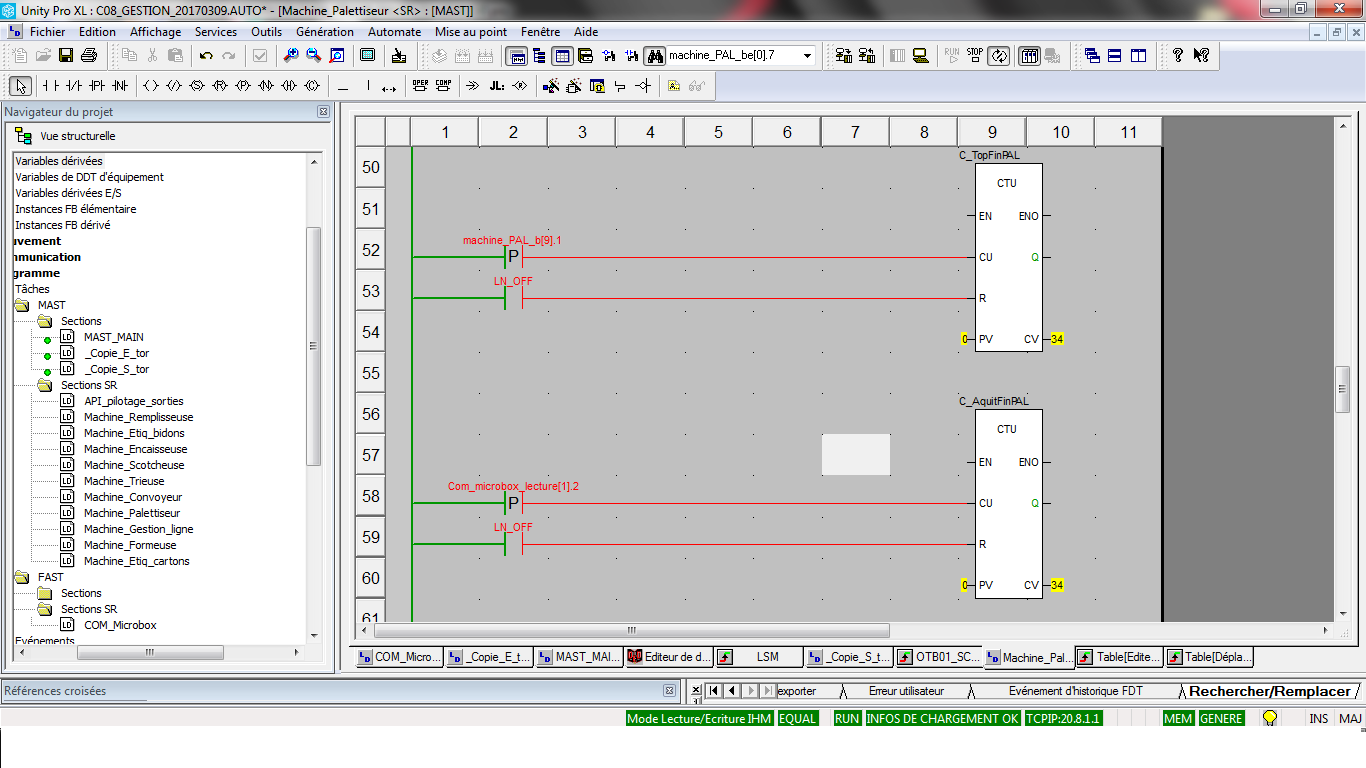The width and height of the screenshot is (1366, 768).
Task: Select the normally closed contact tool
Action: point(73,86)
